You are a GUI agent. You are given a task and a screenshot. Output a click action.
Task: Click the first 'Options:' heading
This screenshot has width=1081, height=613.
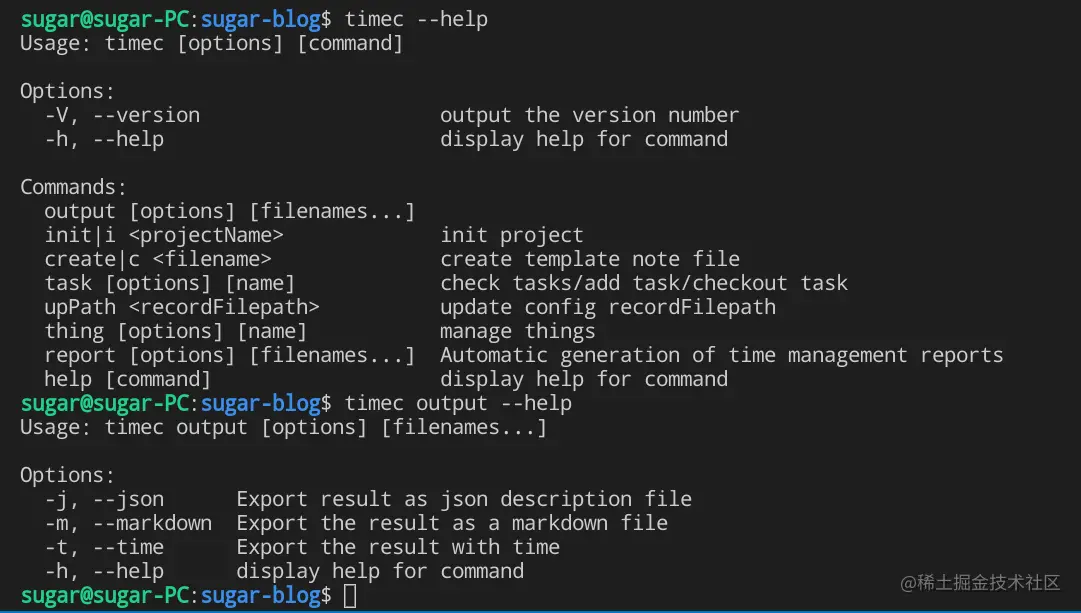pyautogui.click(x=68, y=91)
